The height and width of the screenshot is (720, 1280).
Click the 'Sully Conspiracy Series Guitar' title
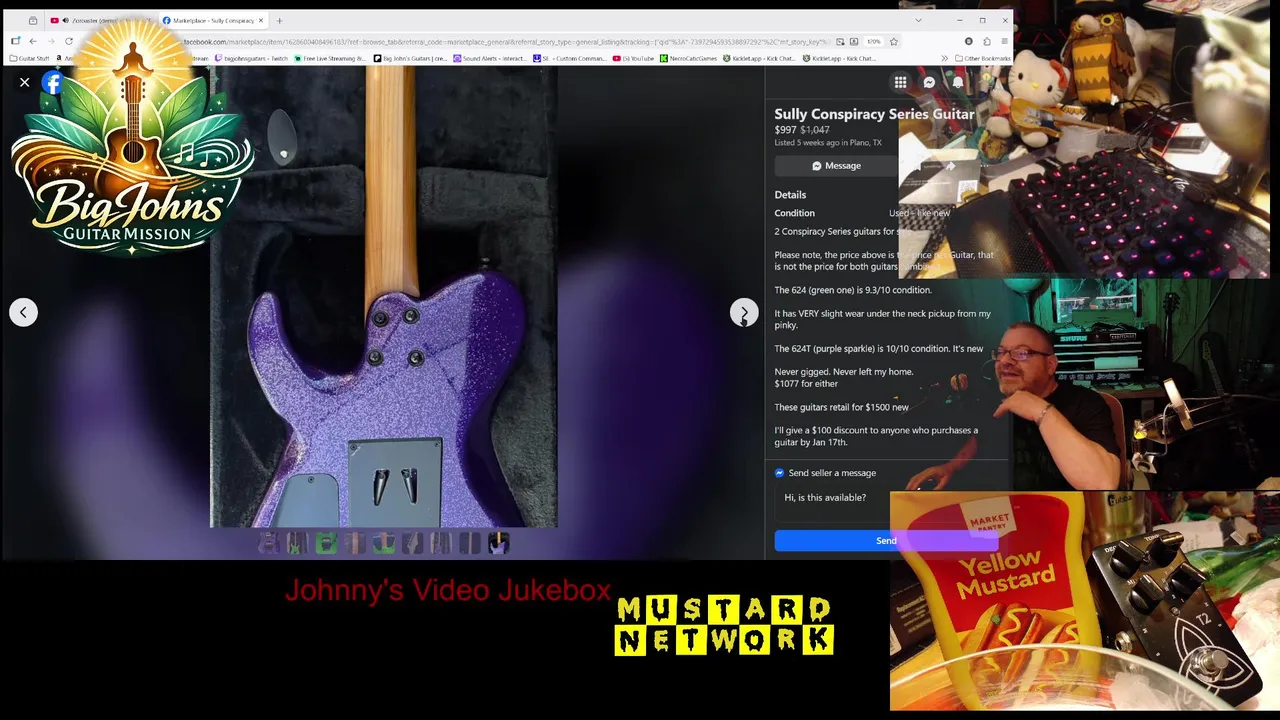click(874, 114)
